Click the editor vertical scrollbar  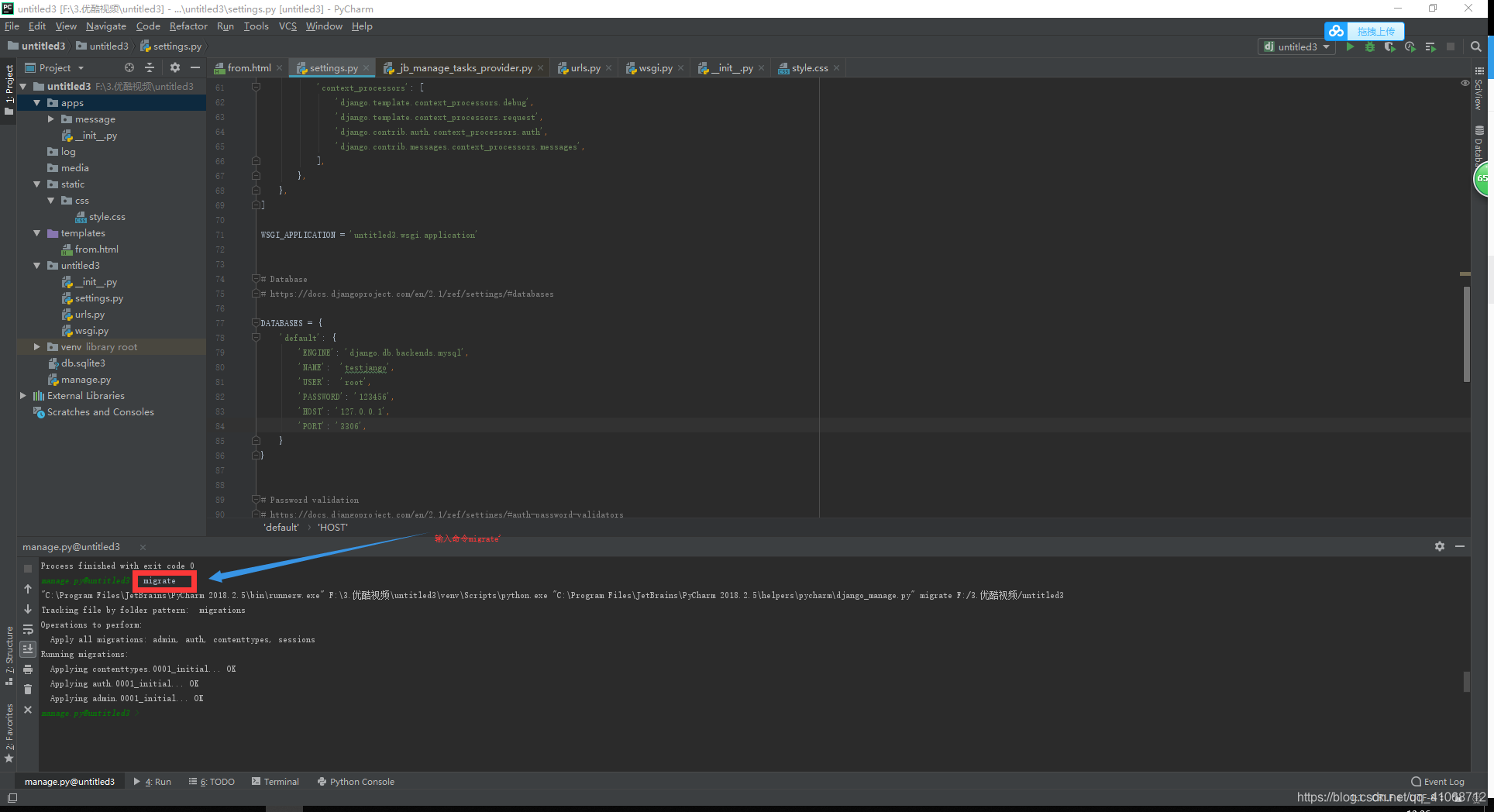[1466, 334]
